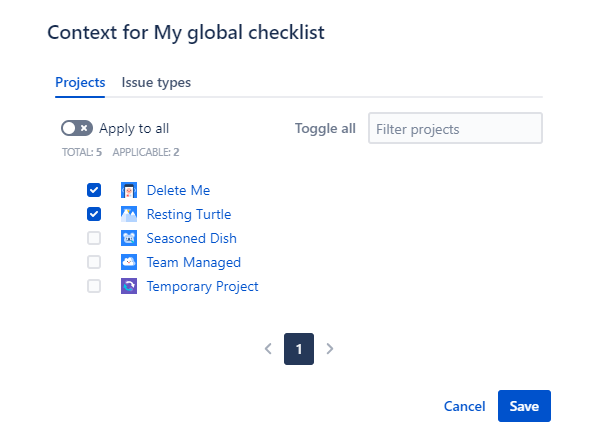Select the Projects tab
Image resolution: width=598 pixels, height=447 pixels.
pyautogui.click(x=80, y=82)
